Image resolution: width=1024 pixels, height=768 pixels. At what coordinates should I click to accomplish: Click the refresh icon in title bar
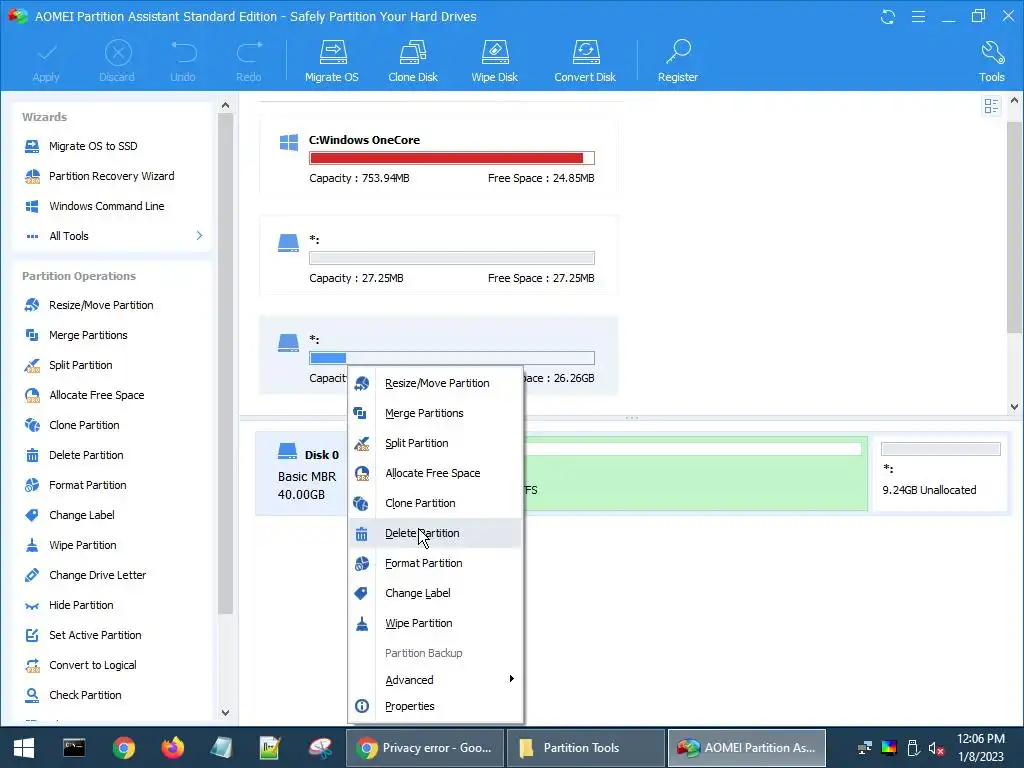tap(888, 16)
